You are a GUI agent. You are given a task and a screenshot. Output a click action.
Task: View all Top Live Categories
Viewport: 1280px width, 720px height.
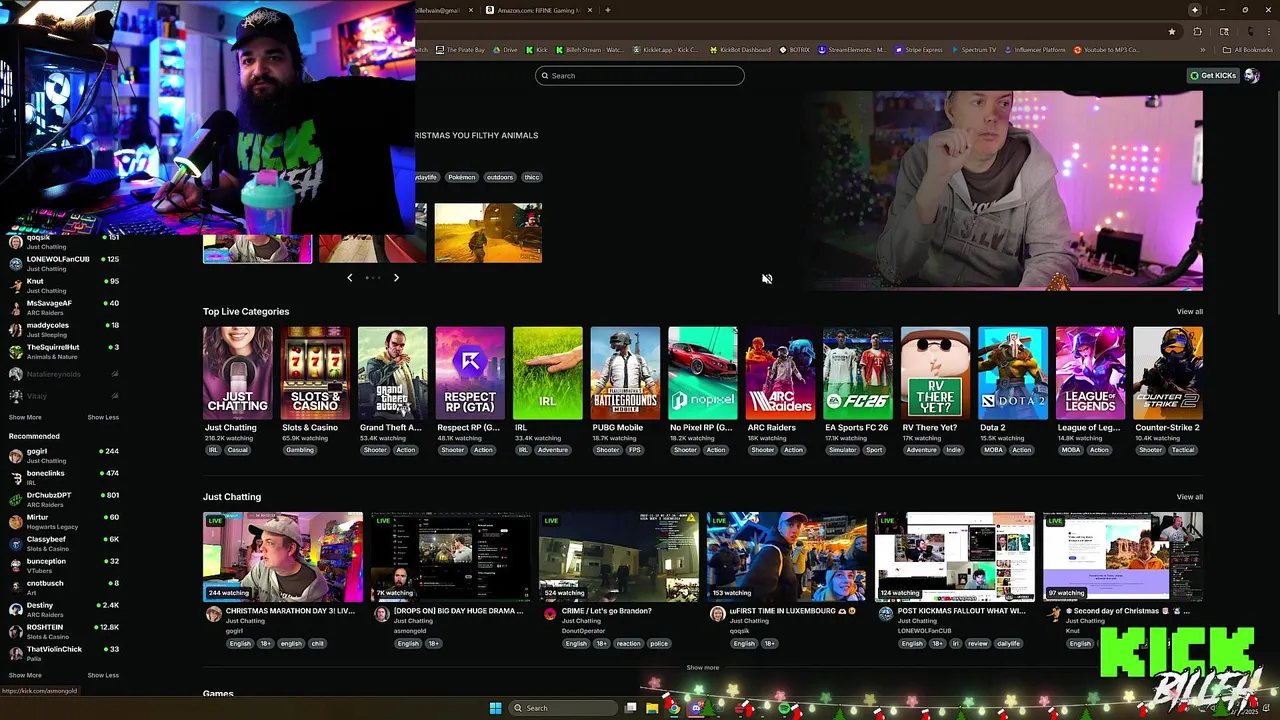point(1189,312)
